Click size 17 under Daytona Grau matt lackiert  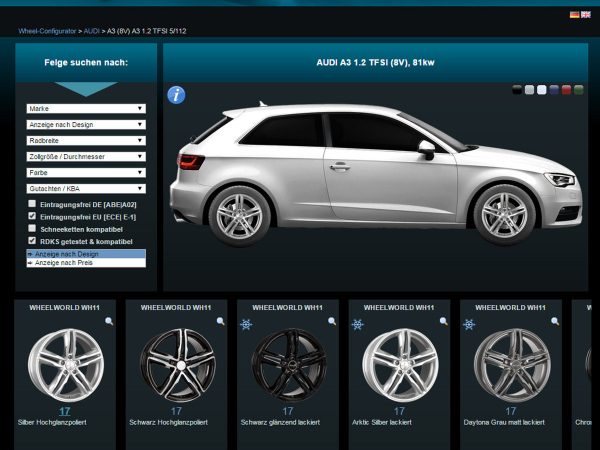point(511,411)
